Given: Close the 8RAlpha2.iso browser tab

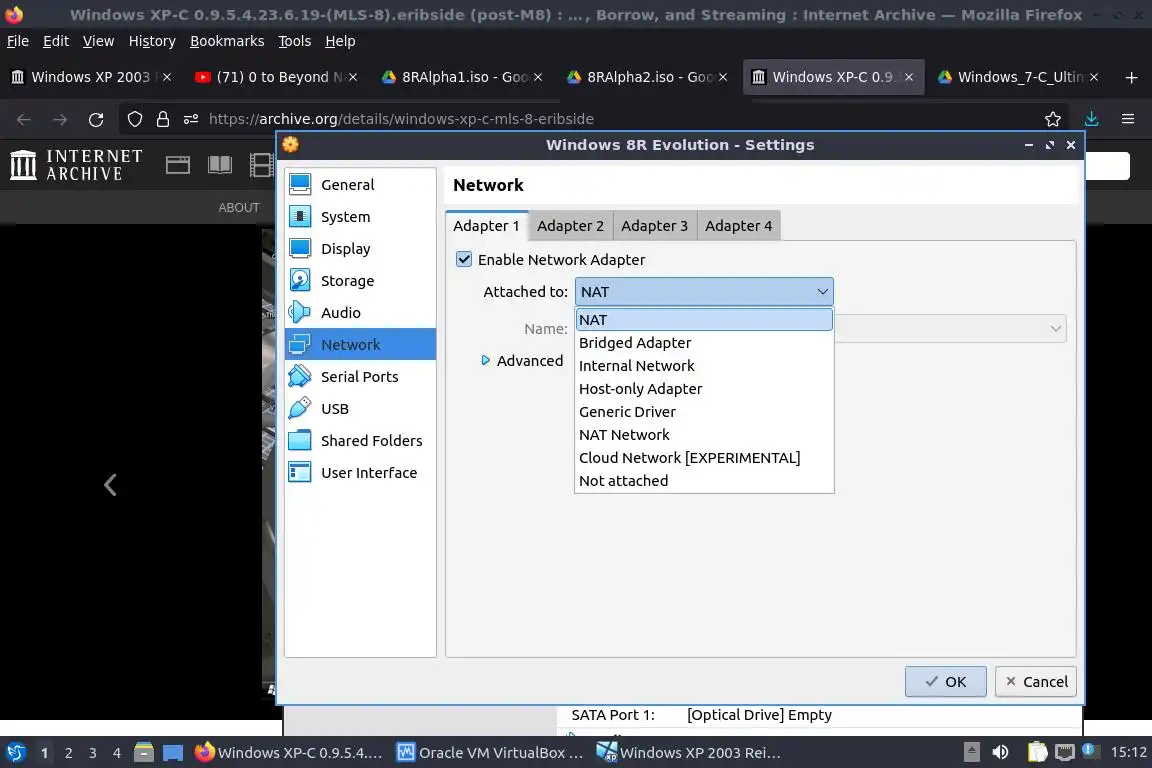Looking at the screenshot, I should click(x=723, y=77).
